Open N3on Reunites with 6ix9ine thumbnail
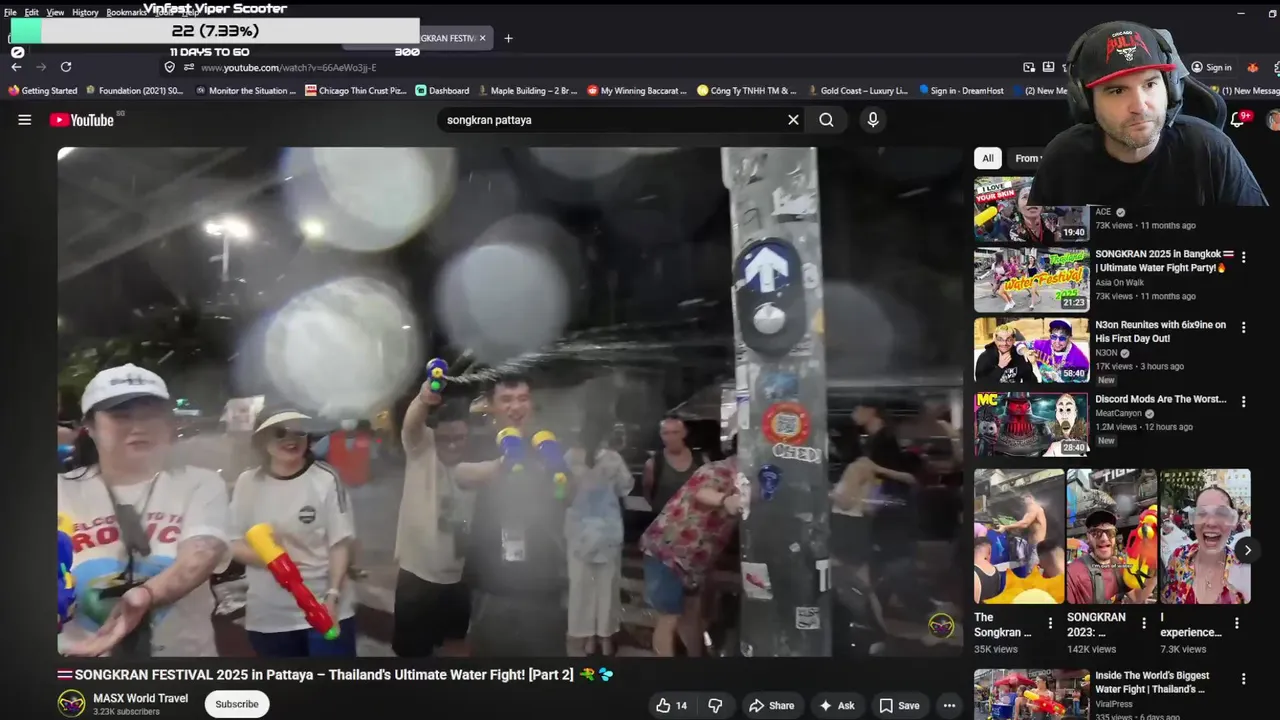This screenshot has width=1280, height=720. pyautogui.click(x=1032, y=350)
